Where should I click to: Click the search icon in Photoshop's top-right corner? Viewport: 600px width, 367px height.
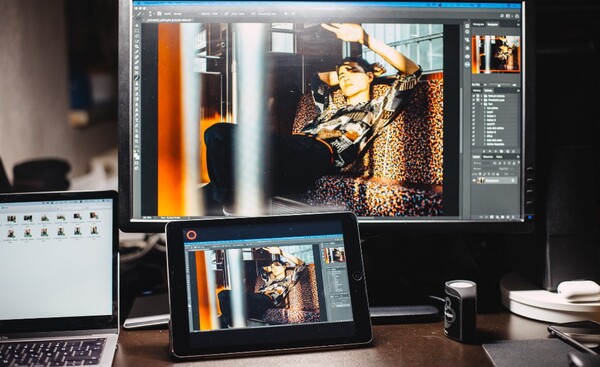coord(502,16)
